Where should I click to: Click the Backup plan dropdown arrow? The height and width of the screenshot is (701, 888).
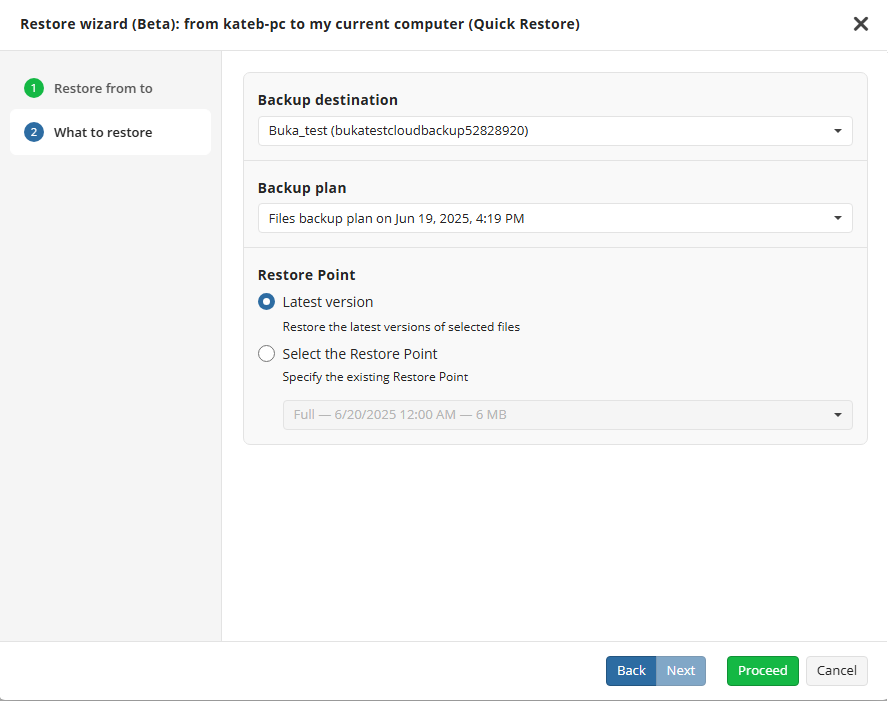pyautogui.click(x=837, y=218)
